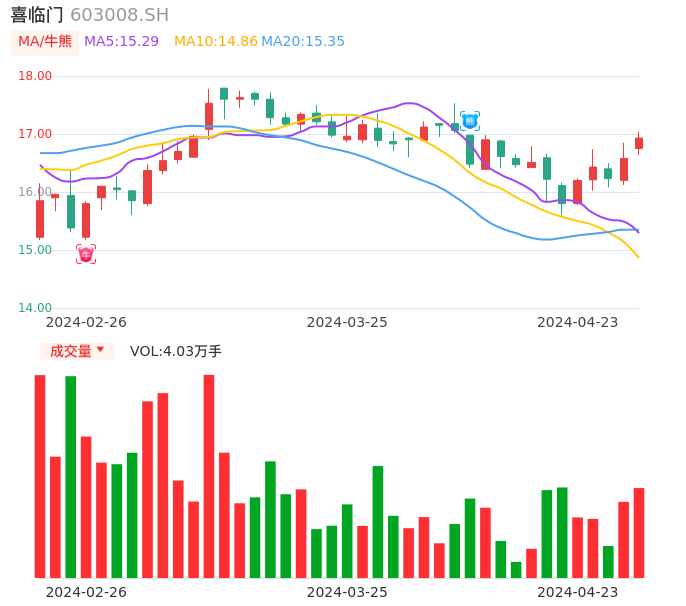The width and height of the screenshot is (686, 606).
Task: Toggle the MA10 moving average legend
Action: coord(216,42)
